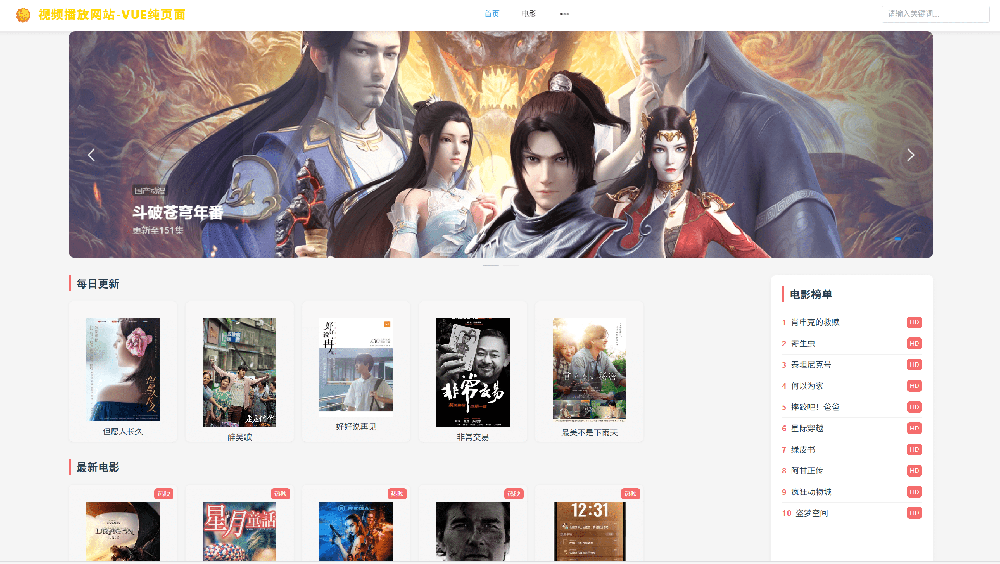Open 星月童话 poster in 最新电影
Screen dimensions: 1000x564
pyautogui.click(x=240, y=531)
